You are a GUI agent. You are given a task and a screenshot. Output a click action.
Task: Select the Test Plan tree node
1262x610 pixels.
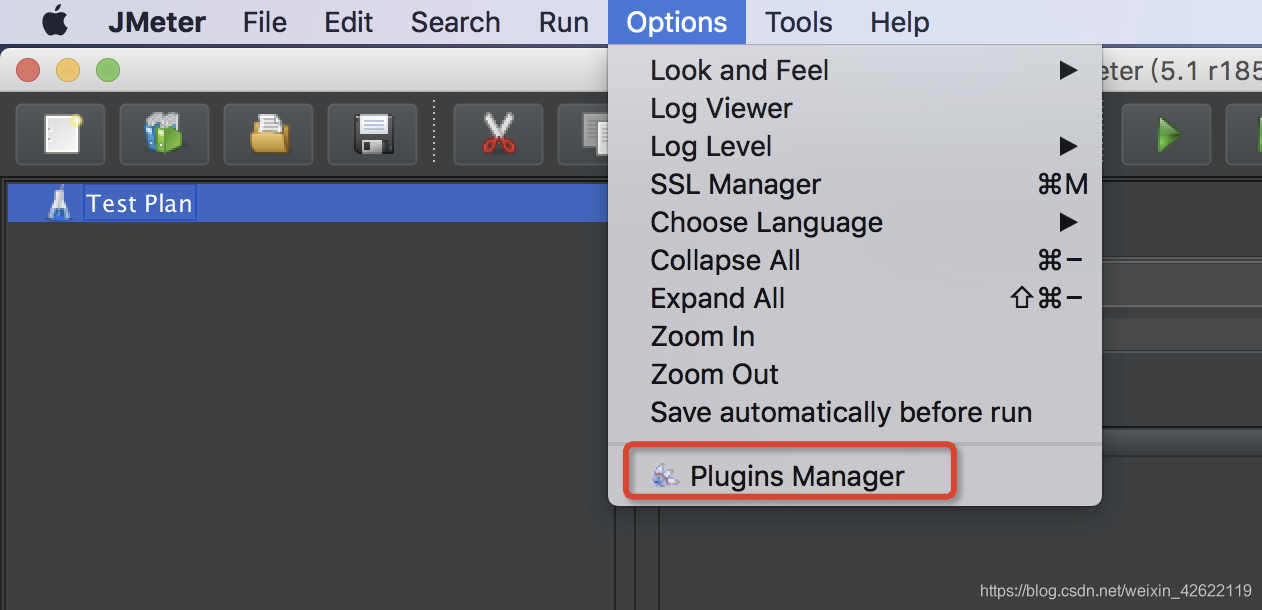coord(139,203)
